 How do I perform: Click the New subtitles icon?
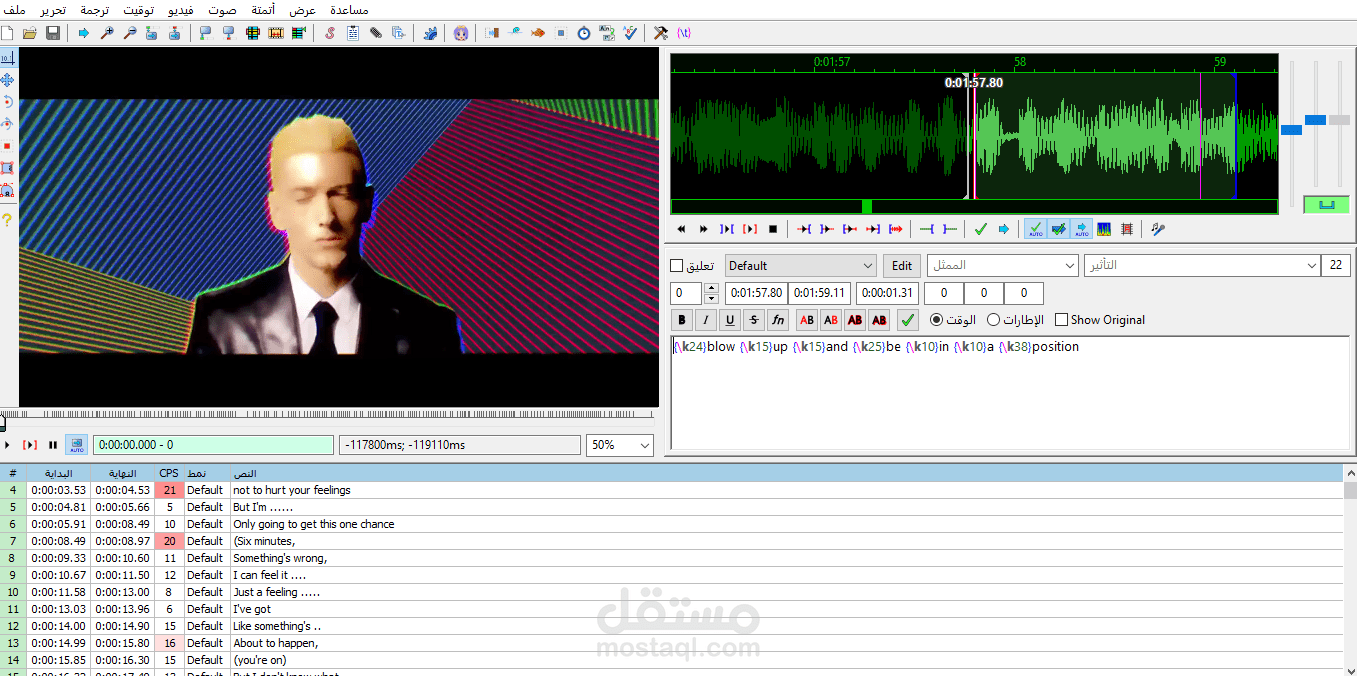coord(8,33)
